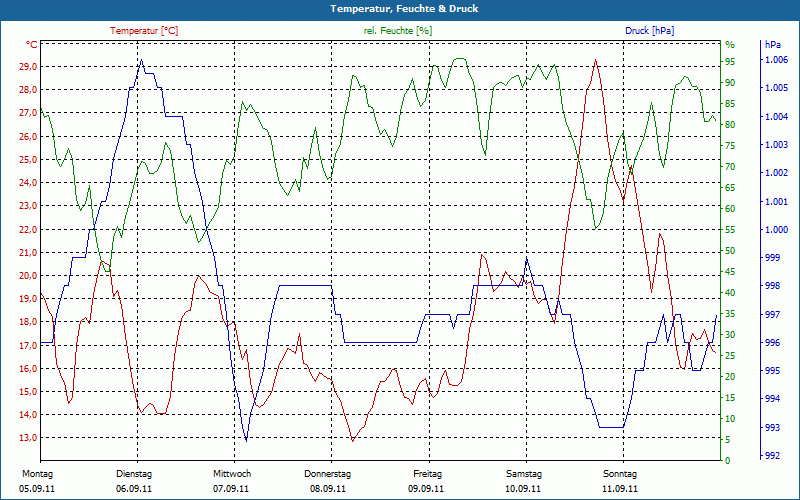This screenshot has height=500, width=800.
Task: Click the '08.09.11' date label
Action: tap(328, 489)
